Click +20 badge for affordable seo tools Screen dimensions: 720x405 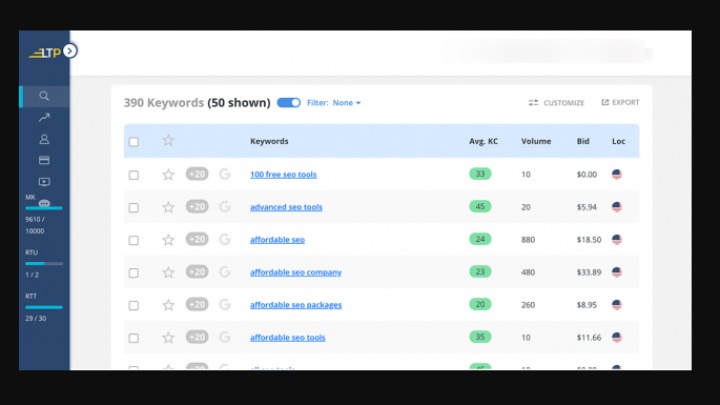click(197, 337)
